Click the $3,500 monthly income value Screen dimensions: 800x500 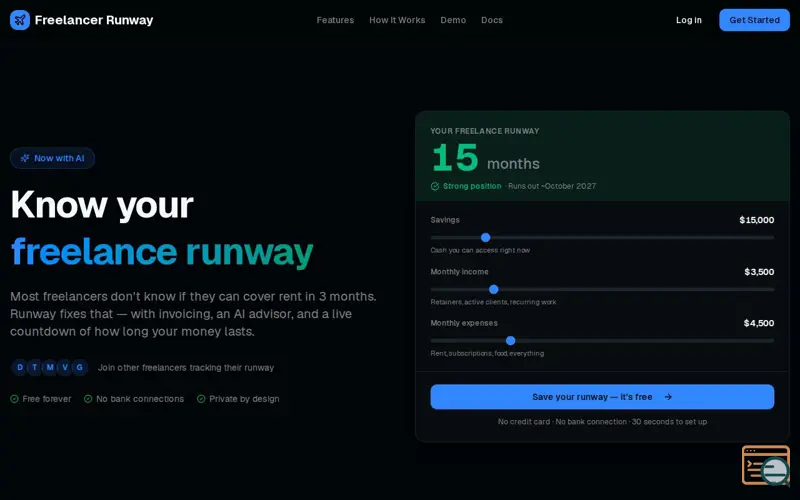click(x=759, y=272)
